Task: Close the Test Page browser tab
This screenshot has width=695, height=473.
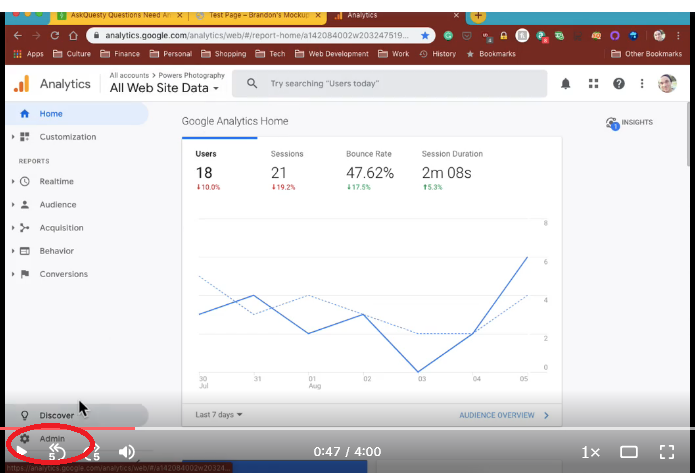Action: (x=318, y=15)
